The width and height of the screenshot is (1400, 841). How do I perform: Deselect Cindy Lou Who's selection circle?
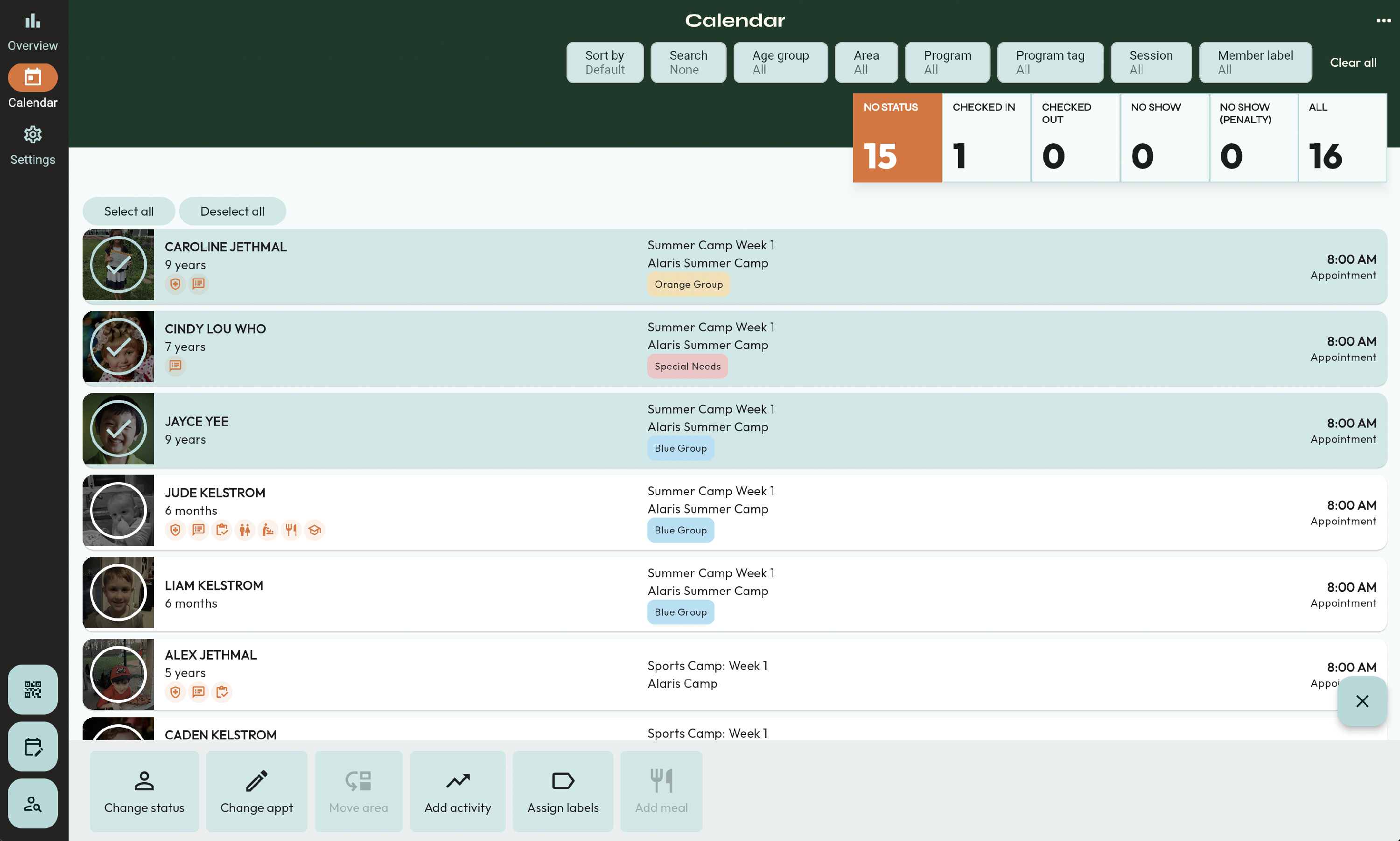pos(119,347)
